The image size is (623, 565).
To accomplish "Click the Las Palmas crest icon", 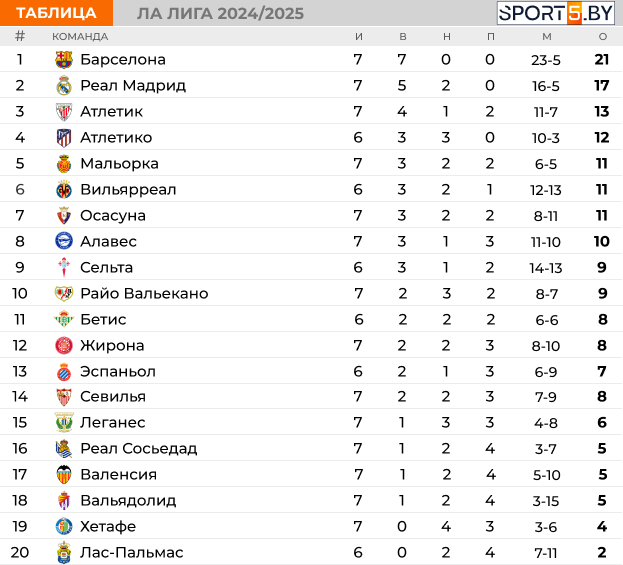I will [64, 553].
